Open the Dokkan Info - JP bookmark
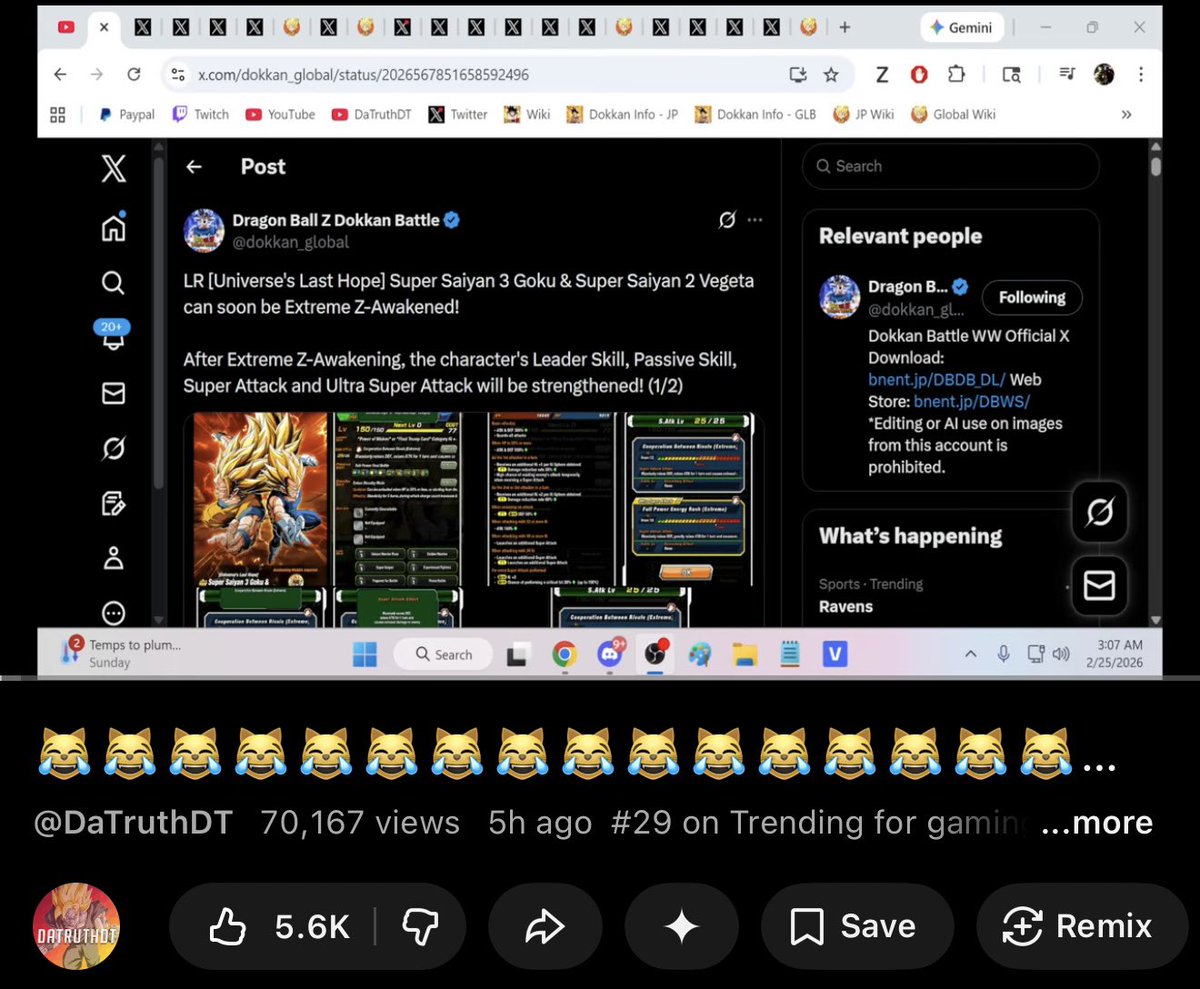1200x989 pixels. click(x=622, y=114)
